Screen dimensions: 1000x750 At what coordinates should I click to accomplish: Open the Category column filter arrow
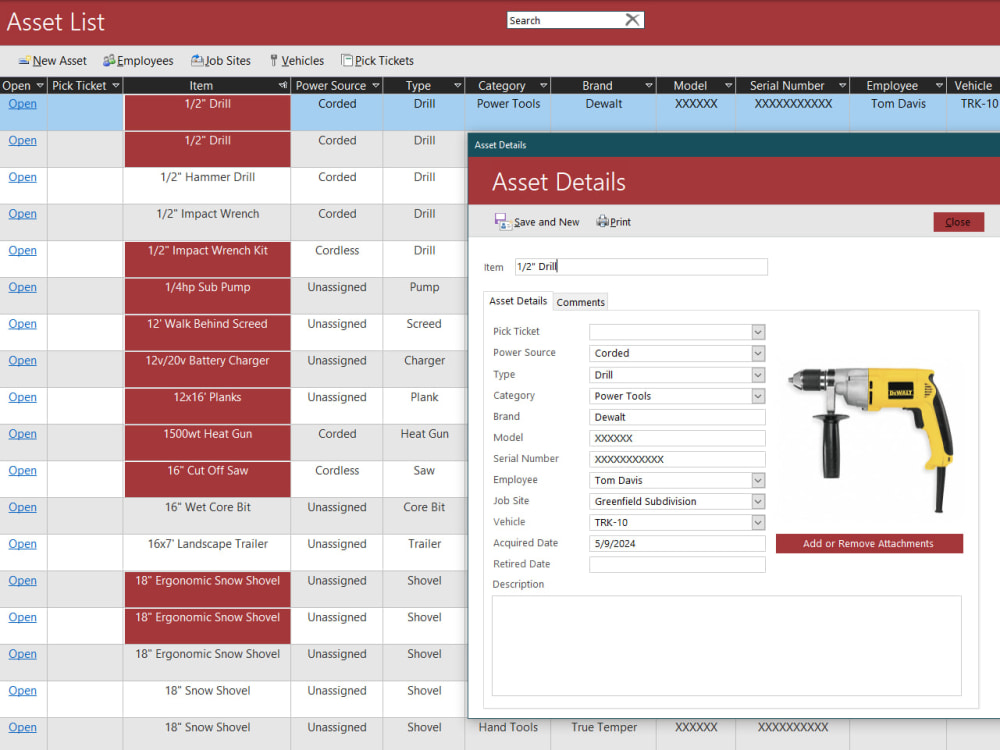[543, 85]
